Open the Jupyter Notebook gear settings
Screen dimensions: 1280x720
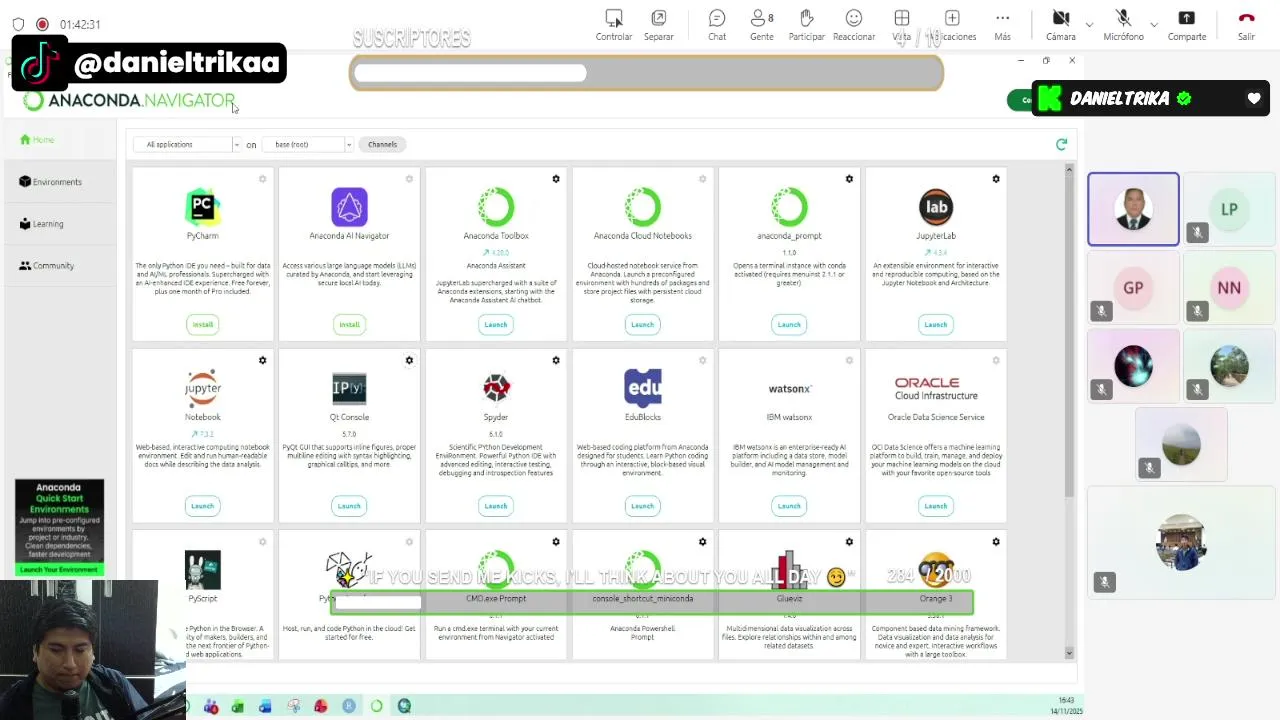click(263, 360)
